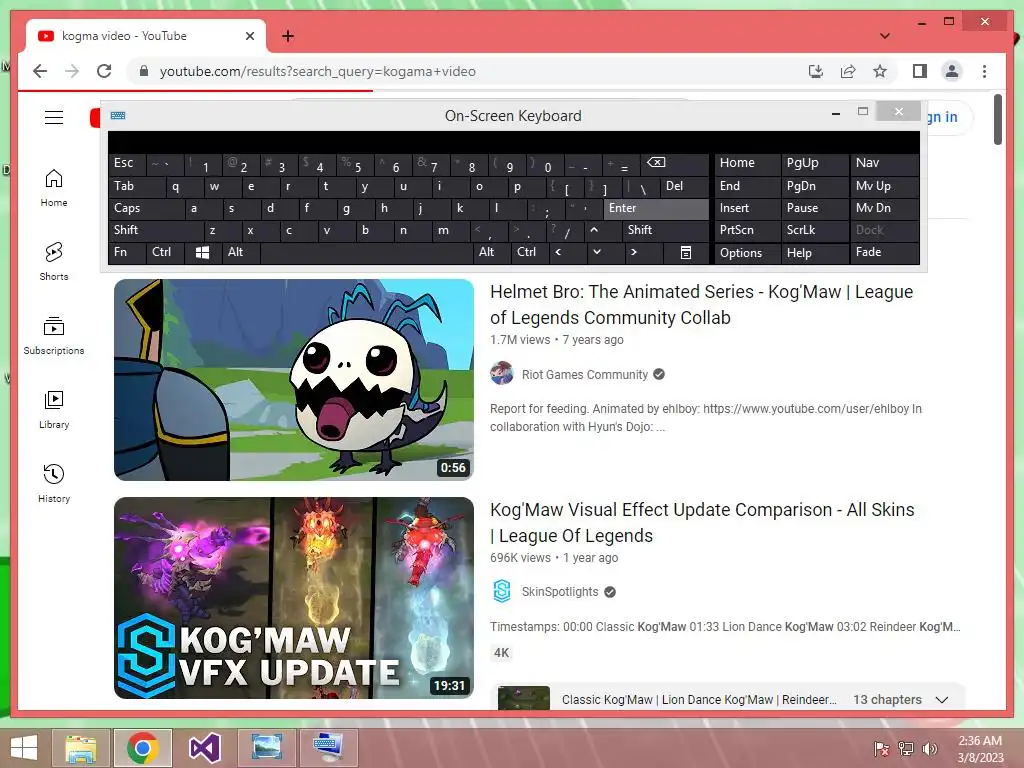The height and width of the screenshot is (768, 1024).
Task: Open the YouTube hamburger guide menu
Action: [x=54, y=118]
